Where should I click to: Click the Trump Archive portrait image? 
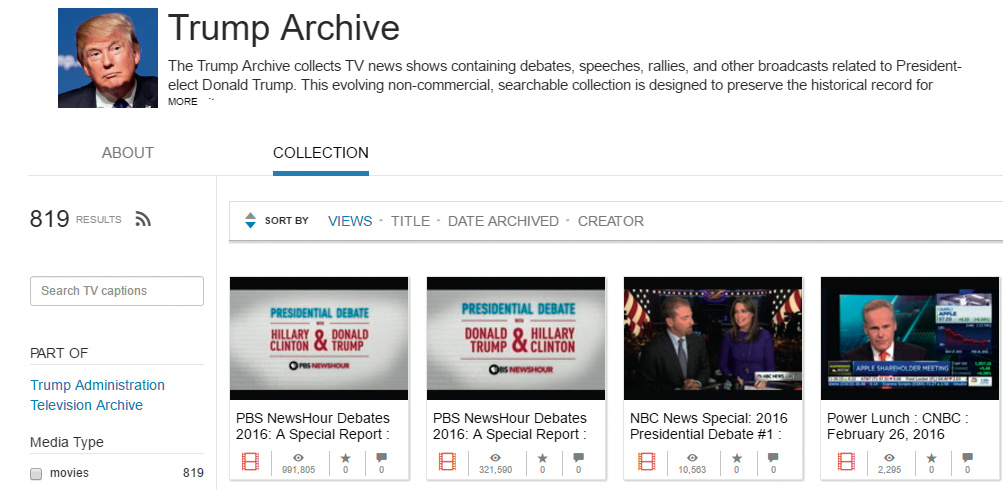click(x=108, y=58)
